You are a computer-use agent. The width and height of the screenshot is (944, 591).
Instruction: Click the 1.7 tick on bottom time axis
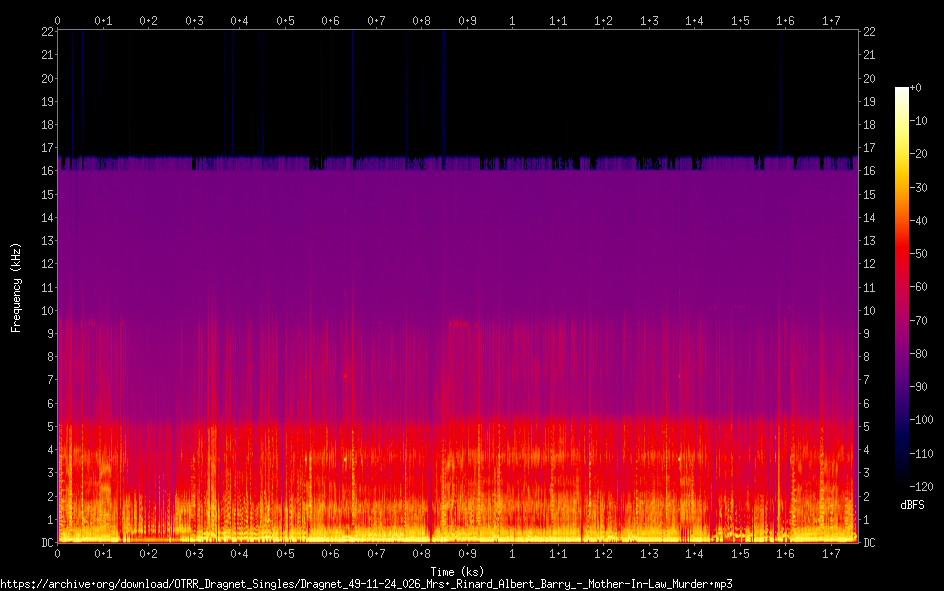[x=831, y=554]
